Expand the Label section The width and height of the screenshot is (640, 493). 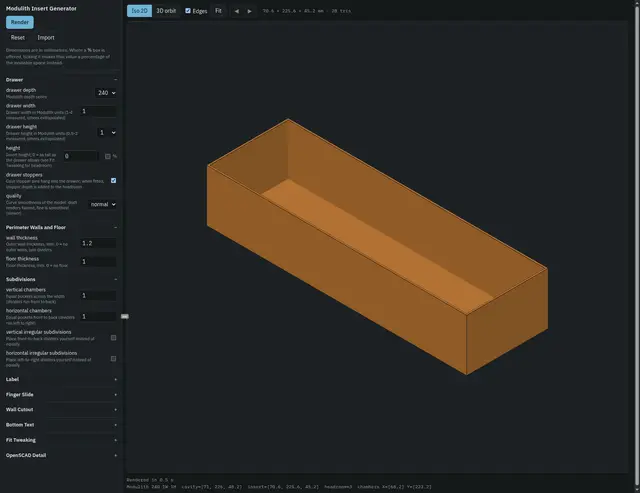point(61,379)
